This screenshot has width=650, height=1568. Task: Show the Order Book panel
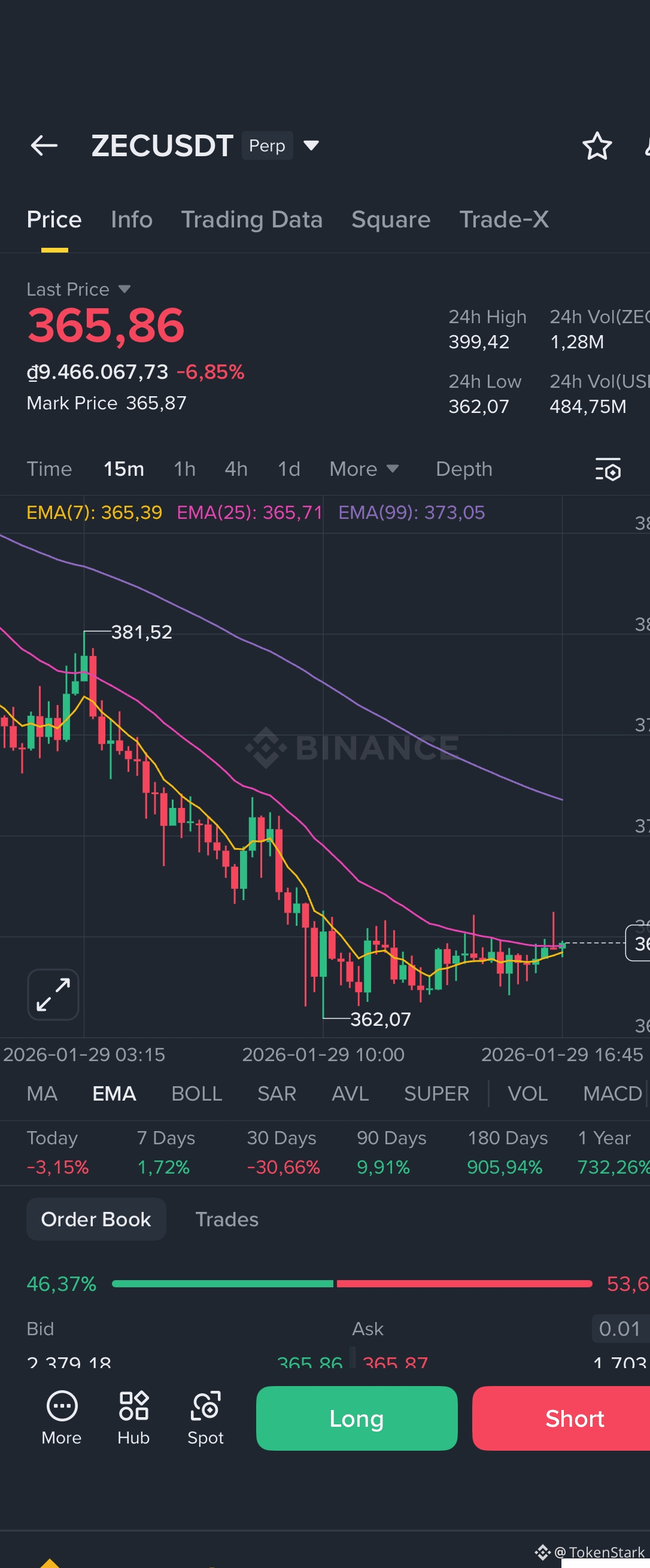[x=96, y=1218]
